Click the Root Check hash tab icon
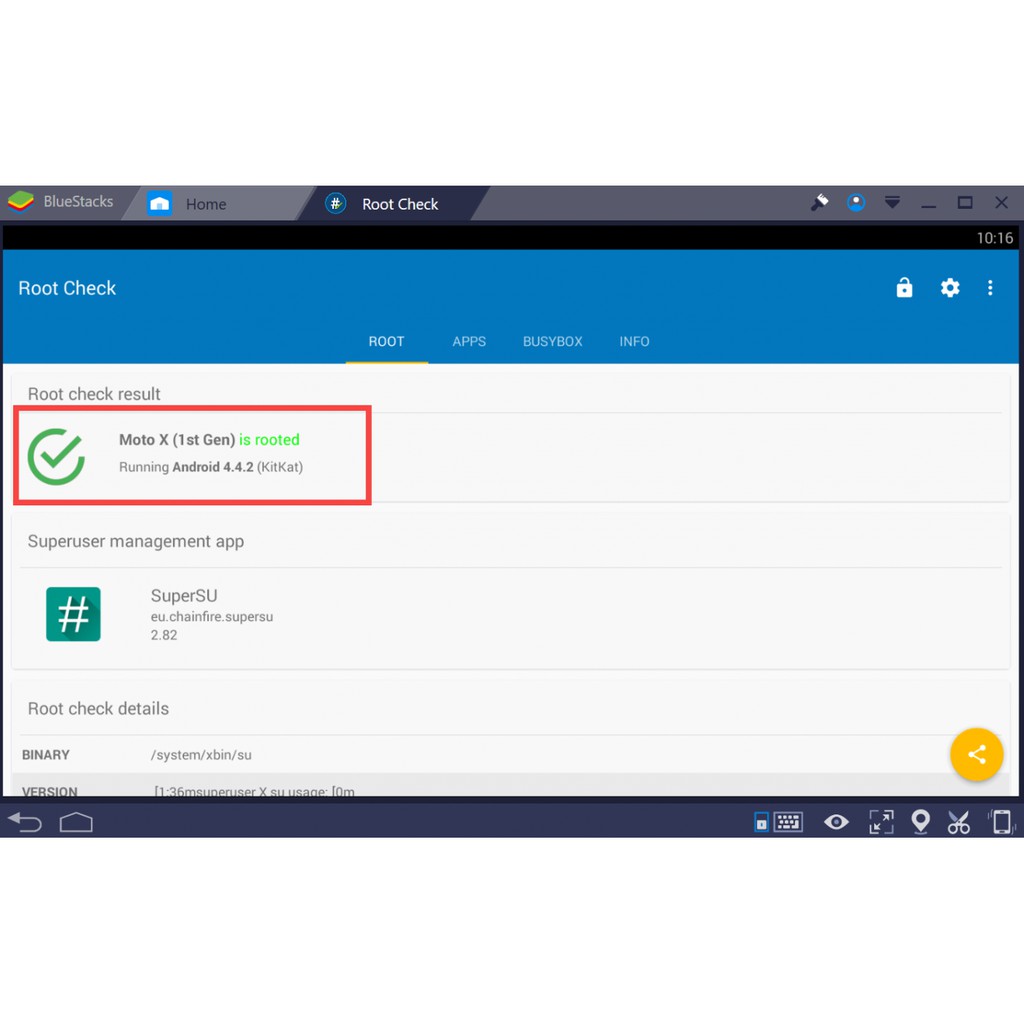The image size is (1024, 1024). [x=336, y=204]
